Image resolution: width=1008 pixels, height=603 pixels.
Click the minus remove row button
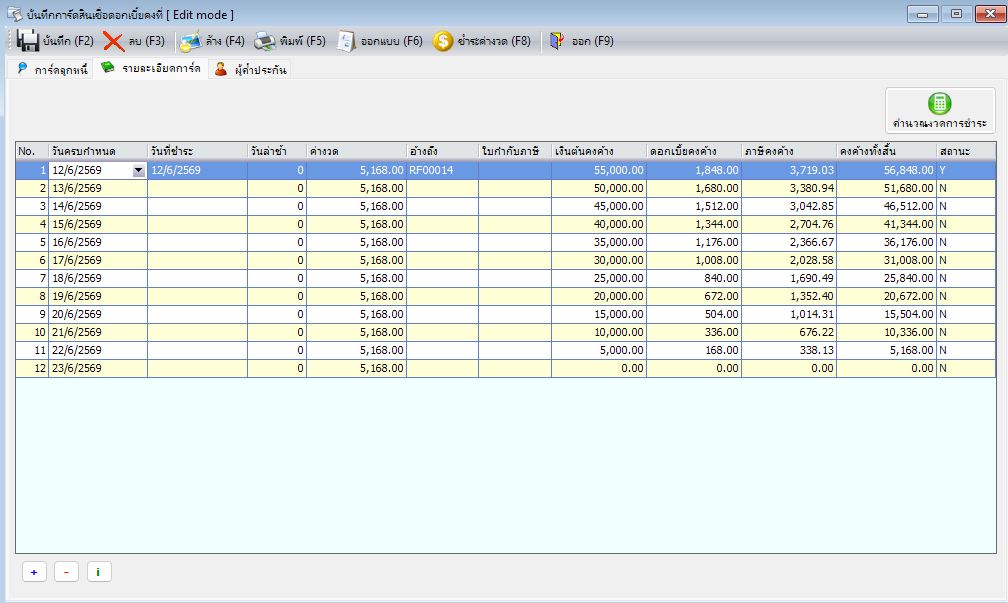point(66,572)
